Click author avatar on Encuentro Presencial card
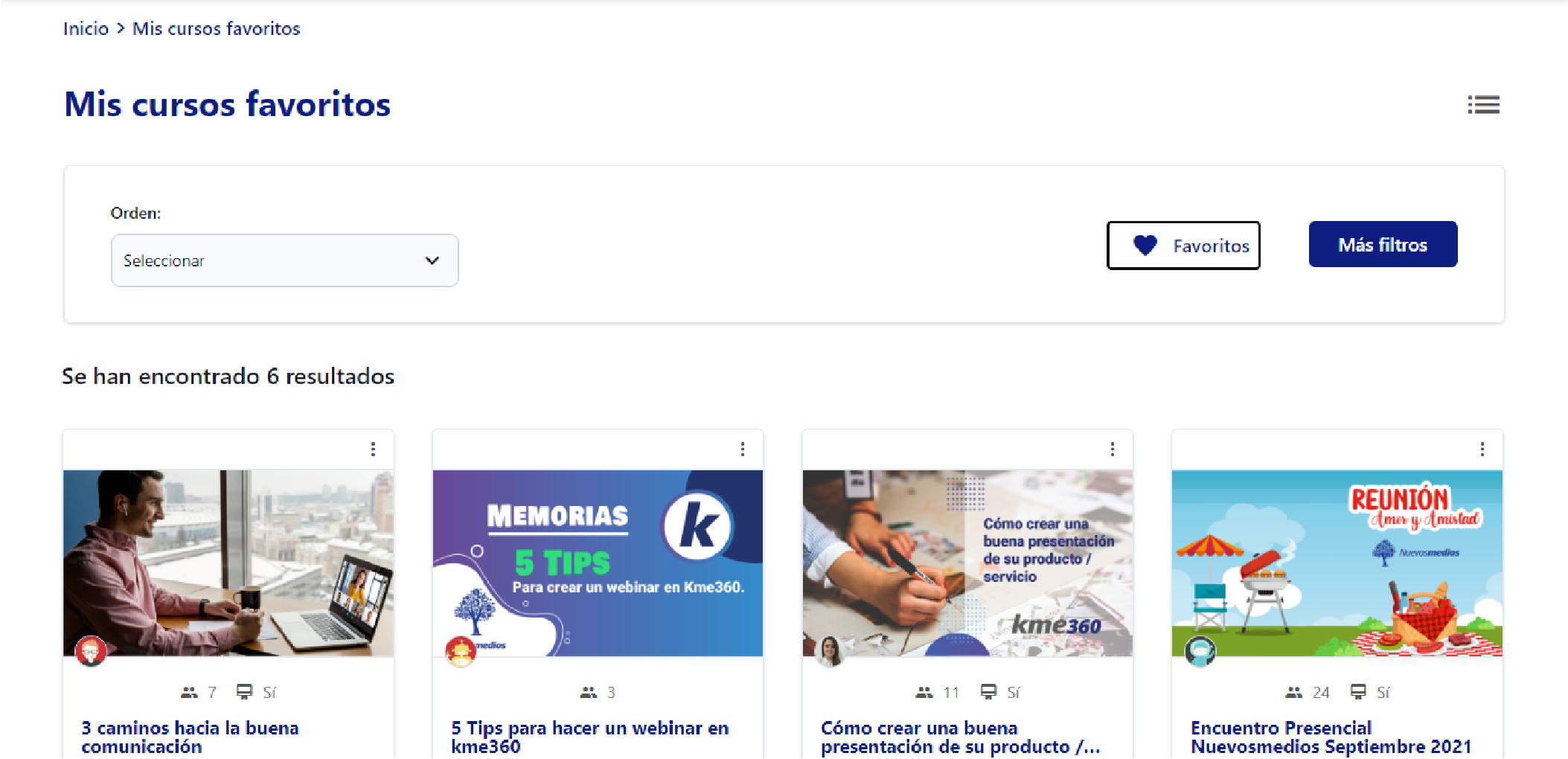1568x759 pixels. pyautogui.click(x=1200, y=651)
